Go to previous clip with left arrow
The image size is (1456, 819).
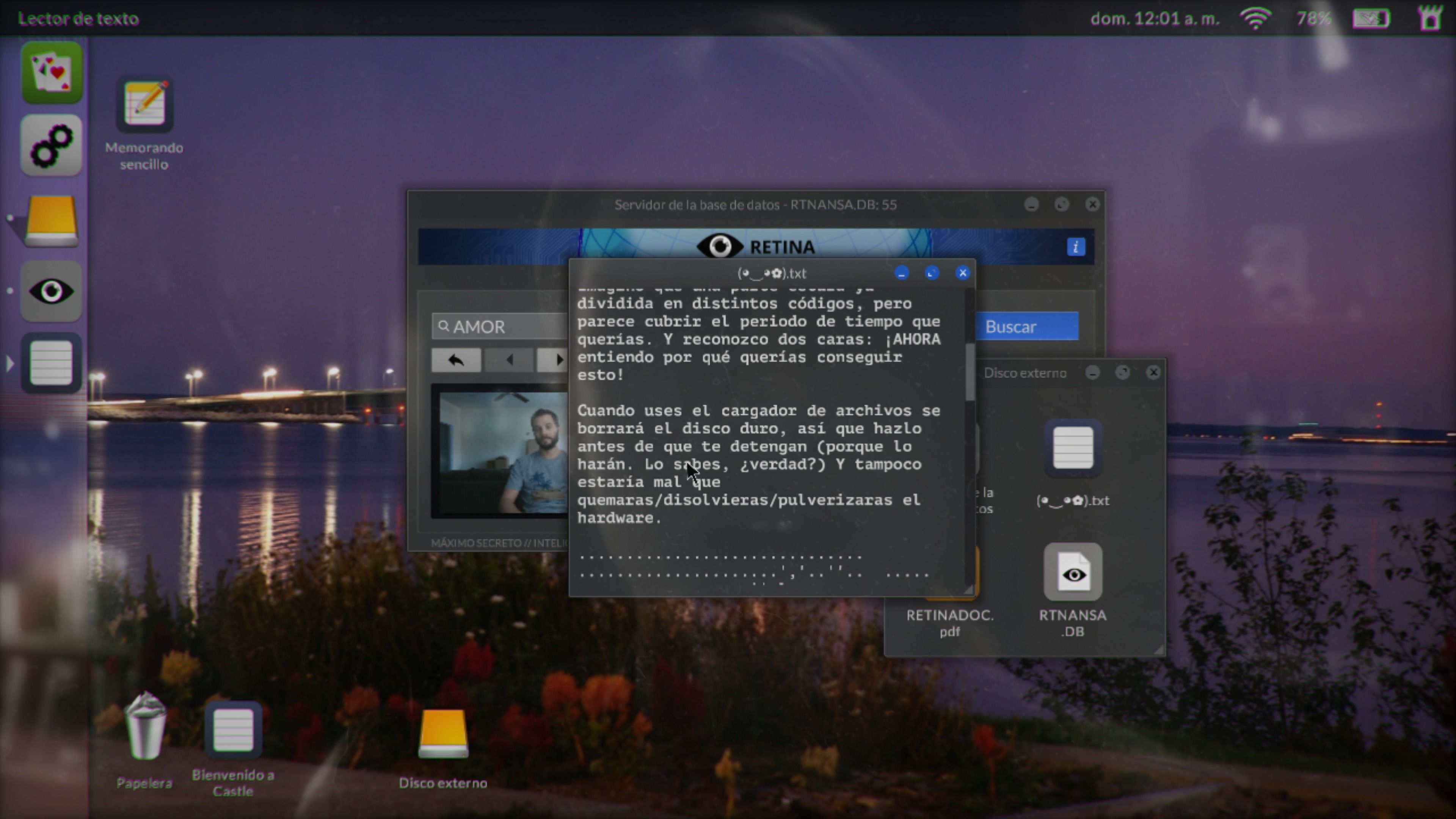509,360
